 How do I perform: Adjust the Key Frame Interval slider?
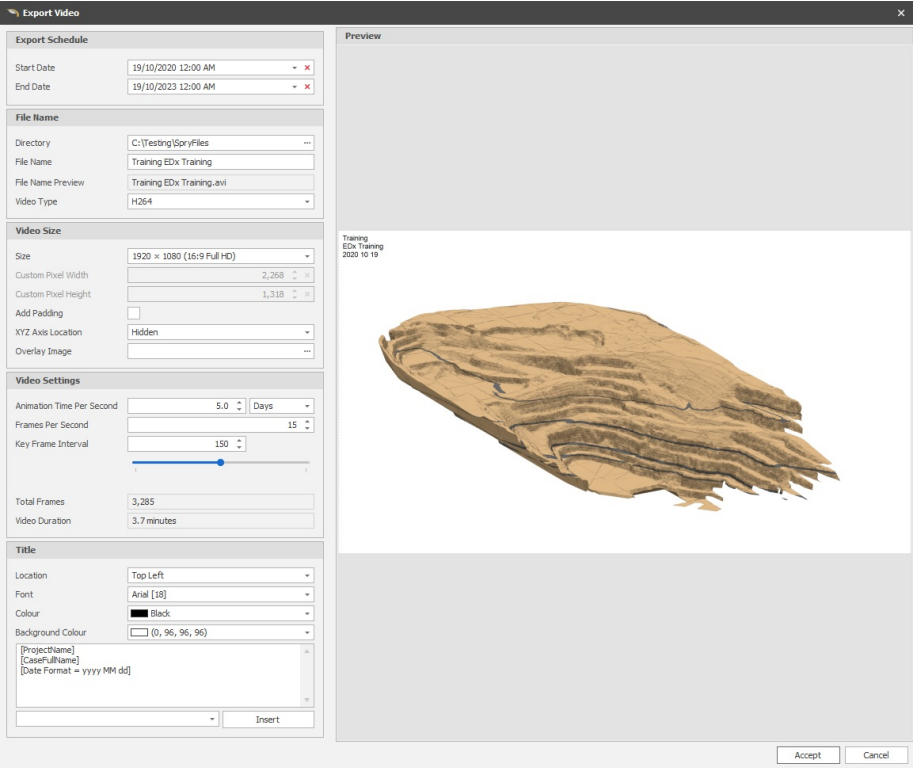(x=221, y=463)
